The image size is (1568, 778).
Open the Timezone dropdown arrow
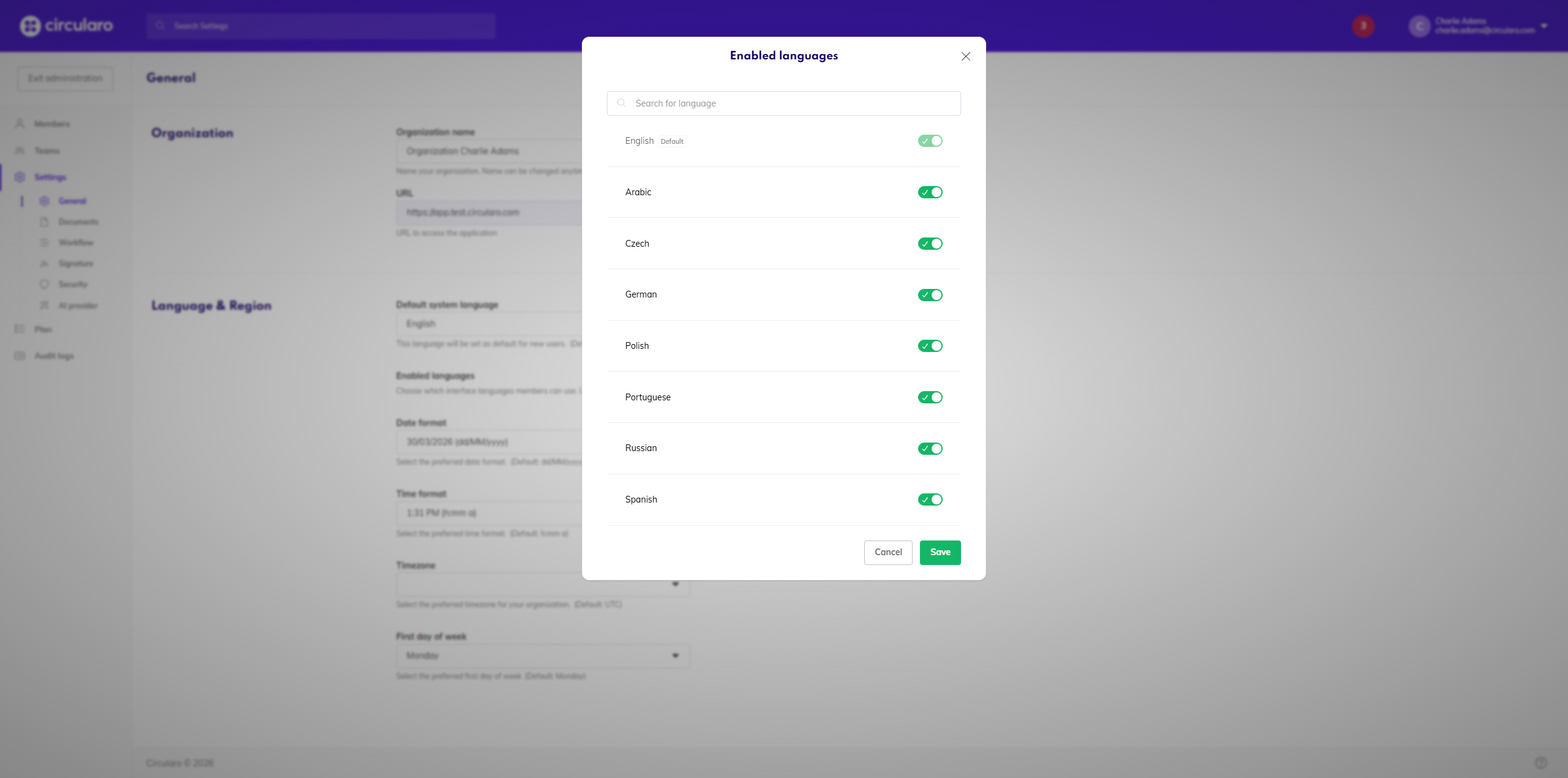tap(675, 584)
